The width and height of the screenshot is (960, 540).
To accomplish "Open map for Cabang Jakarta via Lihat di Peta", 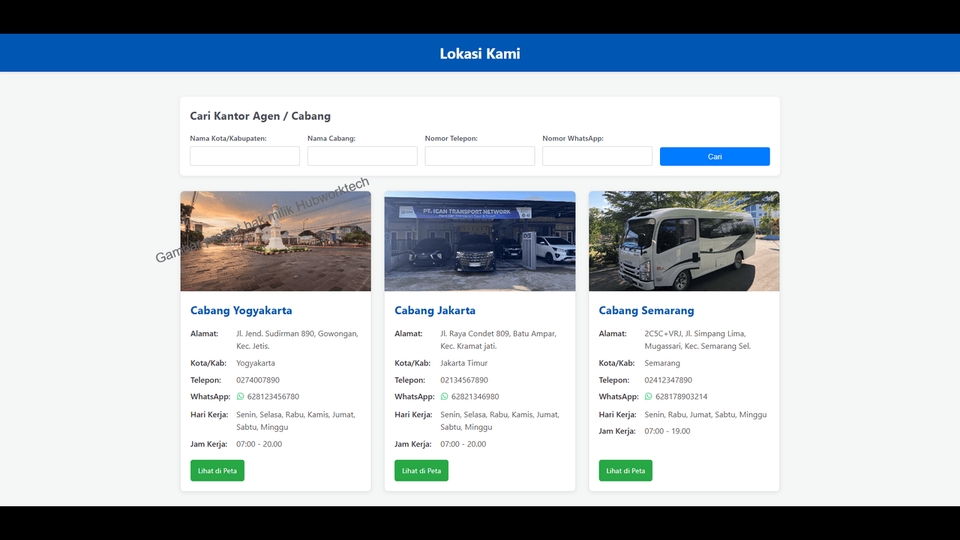I will (421, 471).
